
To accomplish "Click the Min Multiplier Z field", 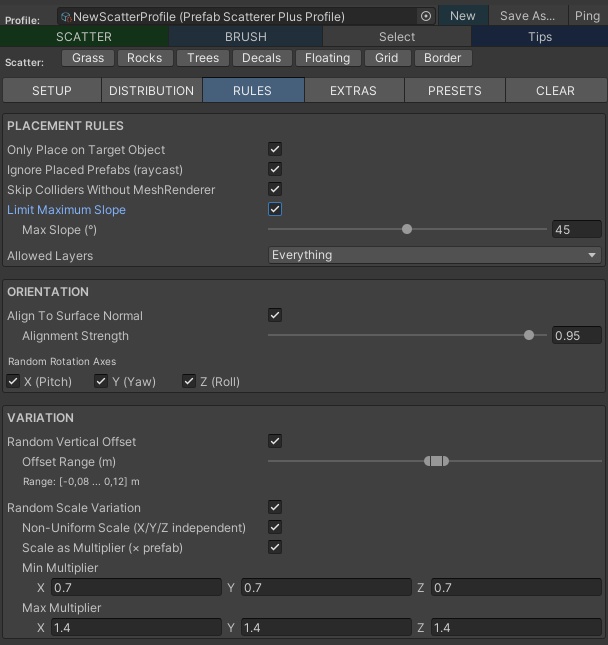I will (x=516, y=587).
